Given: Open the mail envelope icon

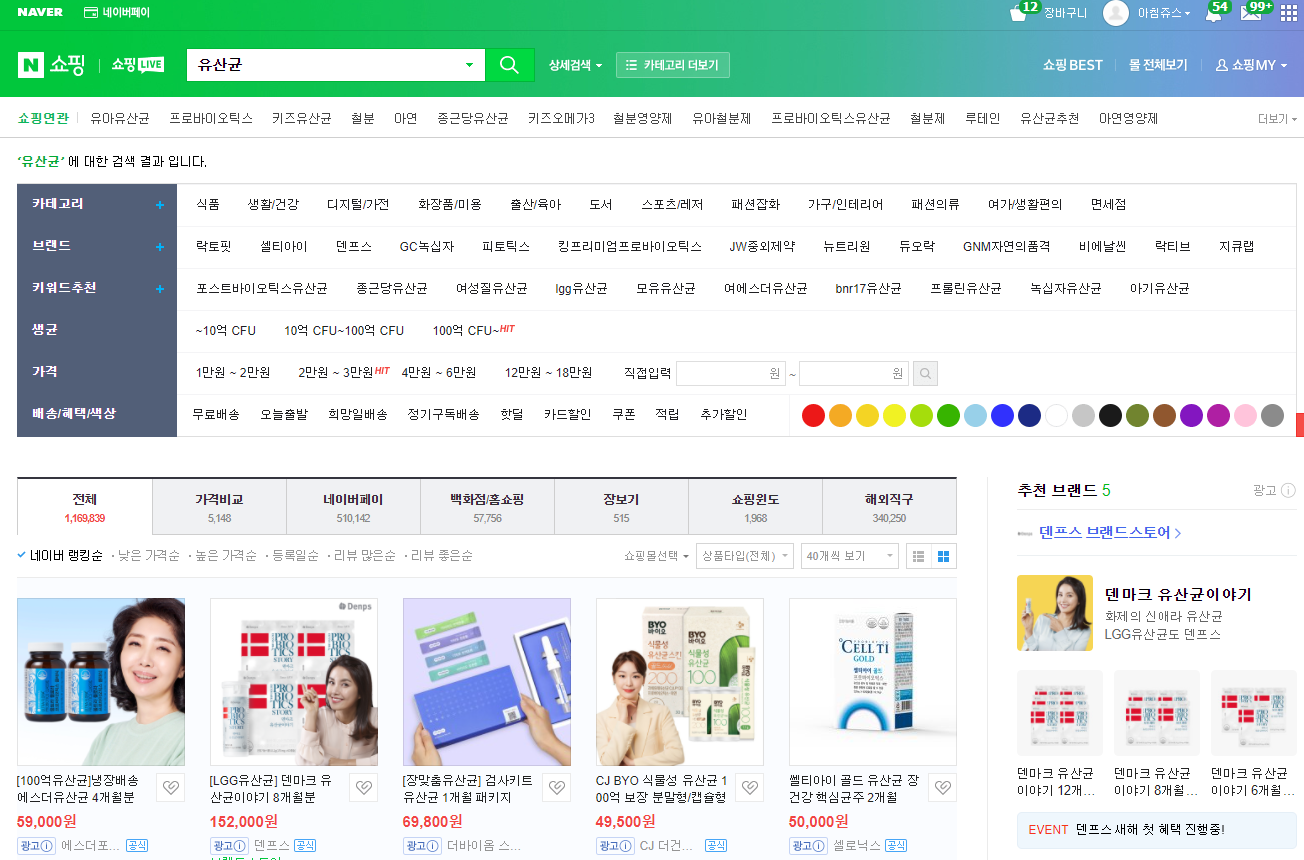Looking at the screenshot, I should (x=1250, y=13).
